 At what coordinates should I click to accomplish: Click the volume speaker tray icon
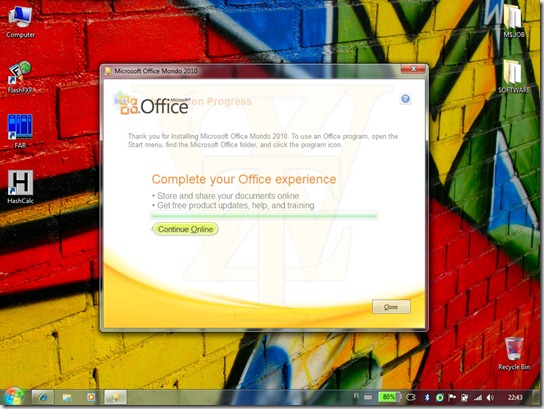click(490, 398)
